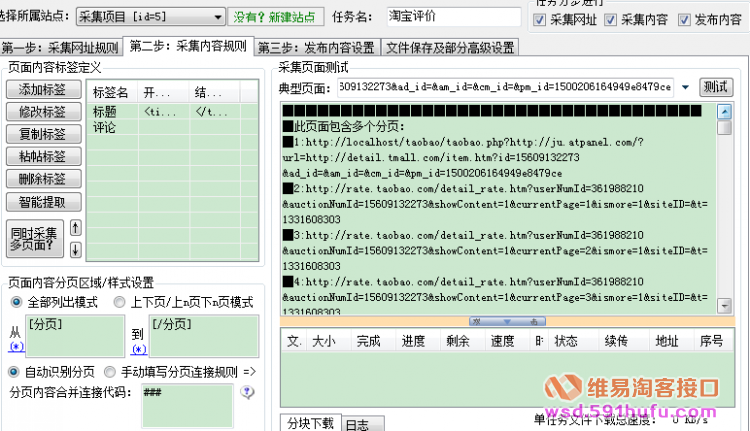
Task: Choose the 自动识别分页 radio option
Action: click(14, 372)
